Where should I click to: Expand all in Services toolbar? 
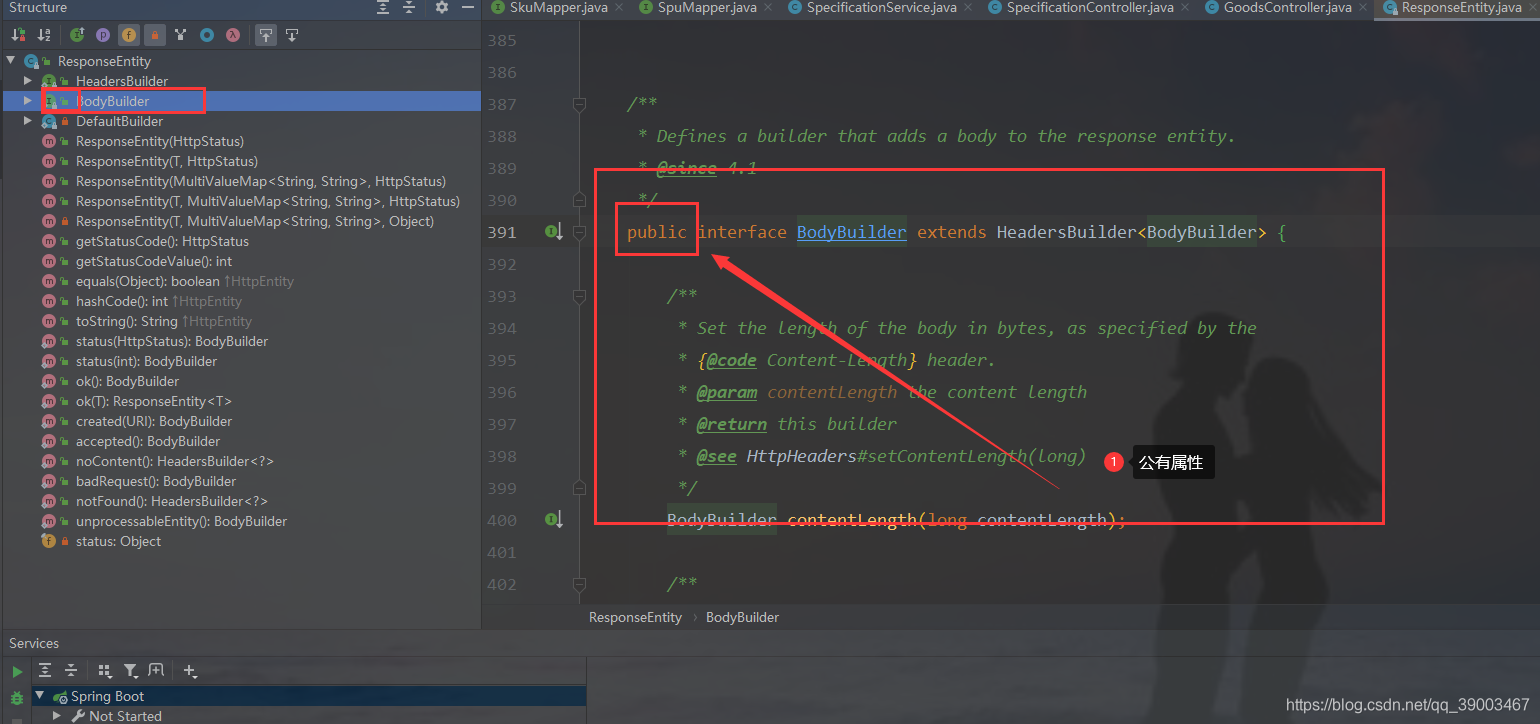coord(45,671)
